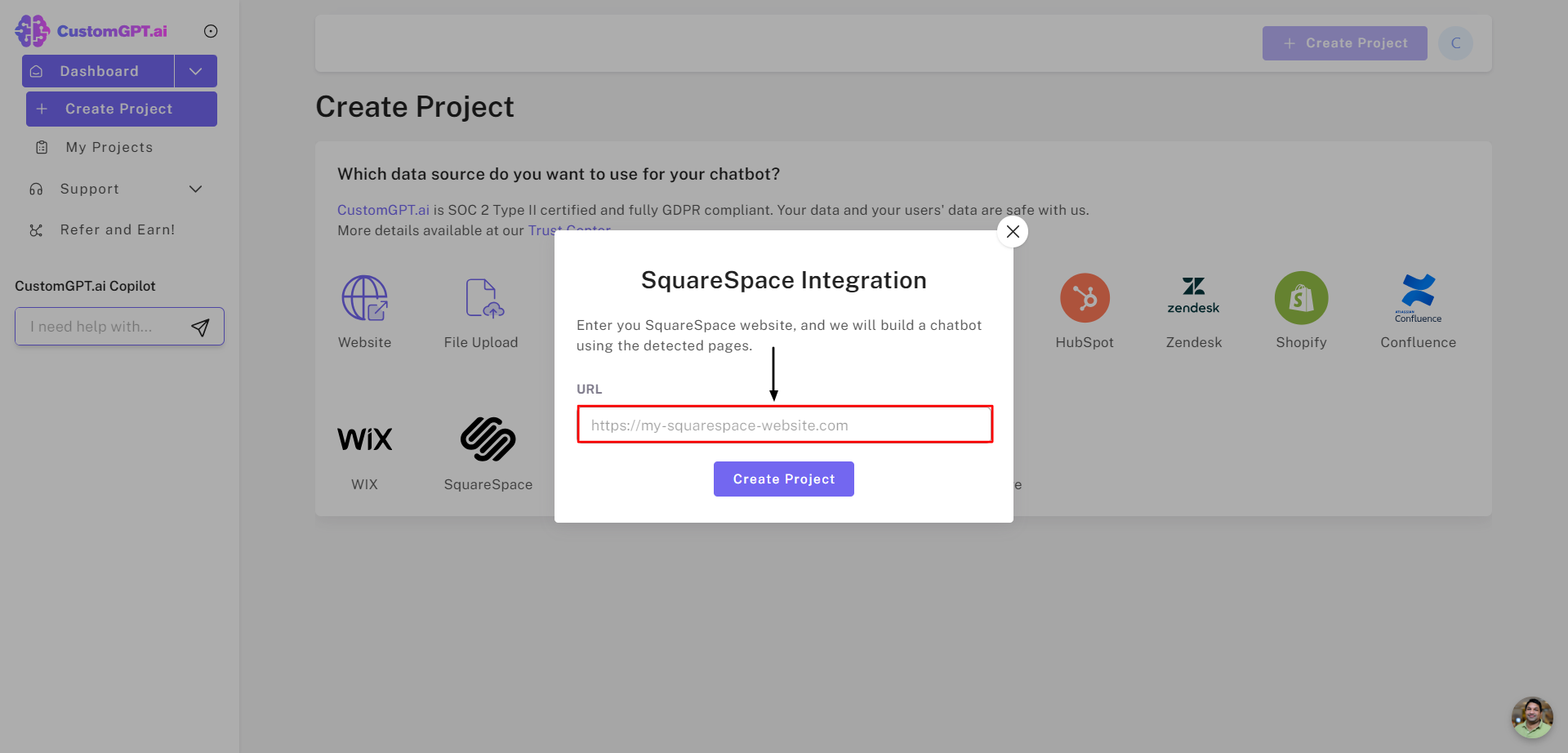Select the Confluence data source icon
This screenshot has height=753, width=1568.
[x=1419, y=298]
